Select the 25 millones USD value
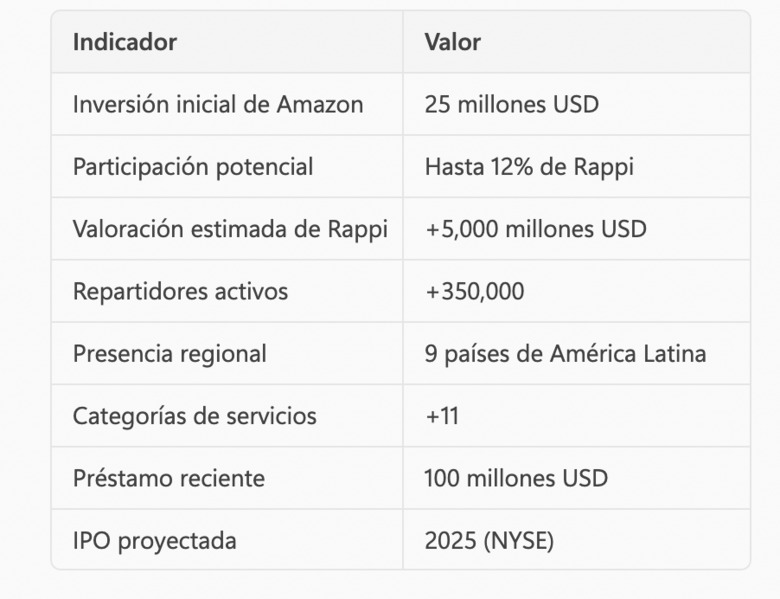This screenshot has height=599, width=780. (x=511, y=104)
